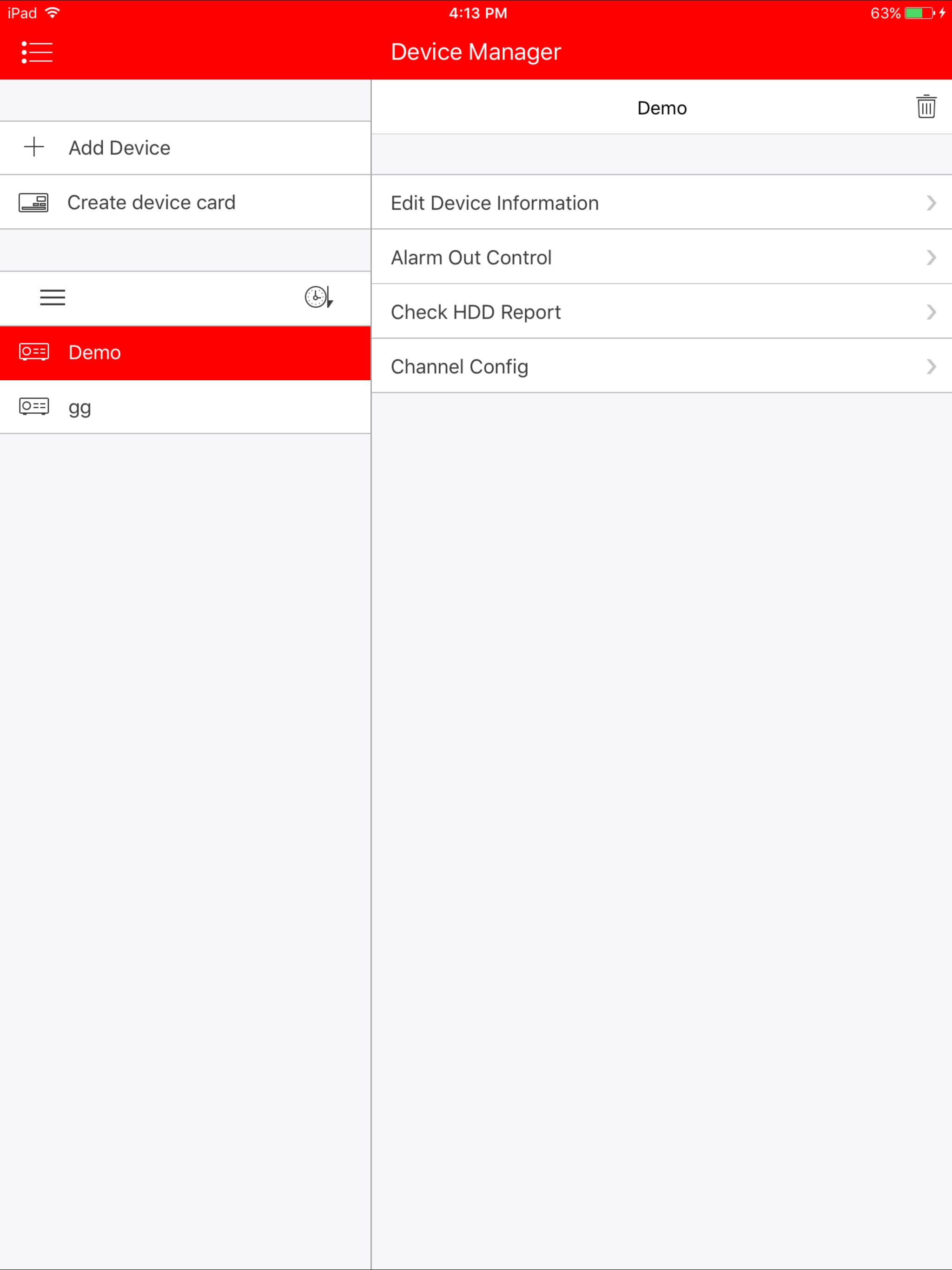Expand Edit Device Information chevron
Viewport: 952px width, 1270px height.
point(931,203)
